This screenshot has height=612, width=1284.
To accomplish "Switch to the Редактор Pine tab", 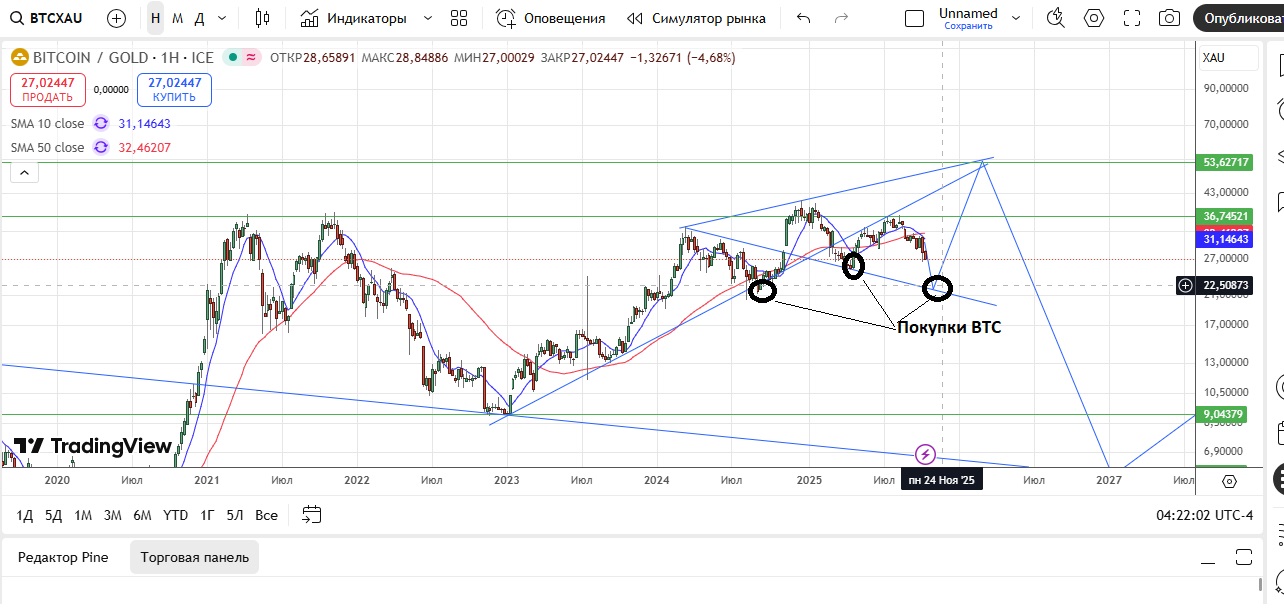I will (63, 557).
